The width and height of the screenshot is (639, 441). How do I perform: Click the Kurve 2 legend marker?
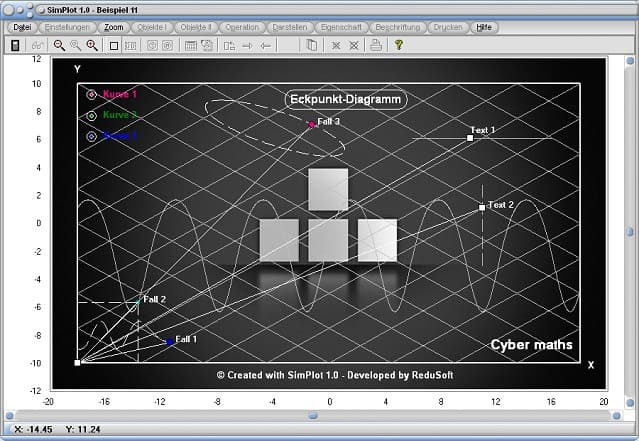[92, 116]
